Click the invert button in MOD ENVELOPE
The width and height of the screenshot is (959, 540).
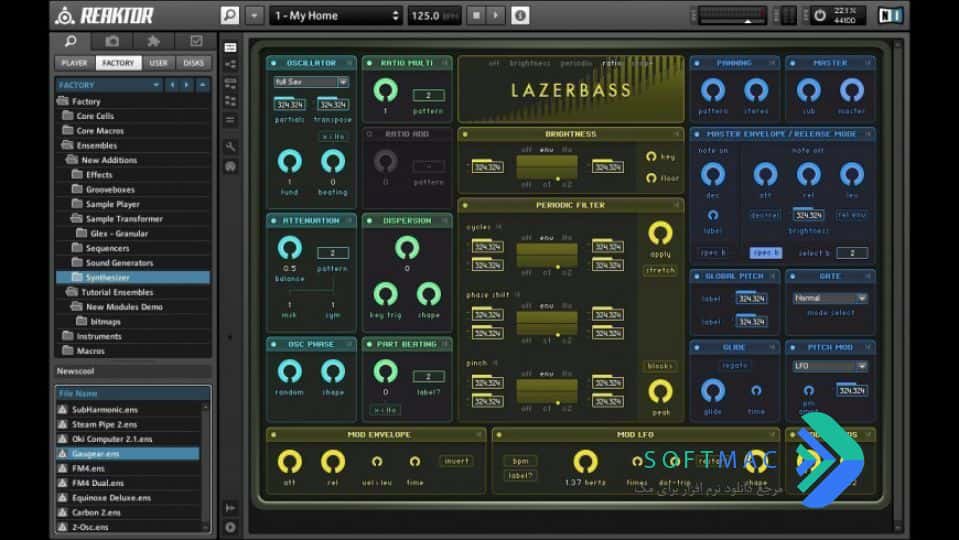click(x=456, y=460)
